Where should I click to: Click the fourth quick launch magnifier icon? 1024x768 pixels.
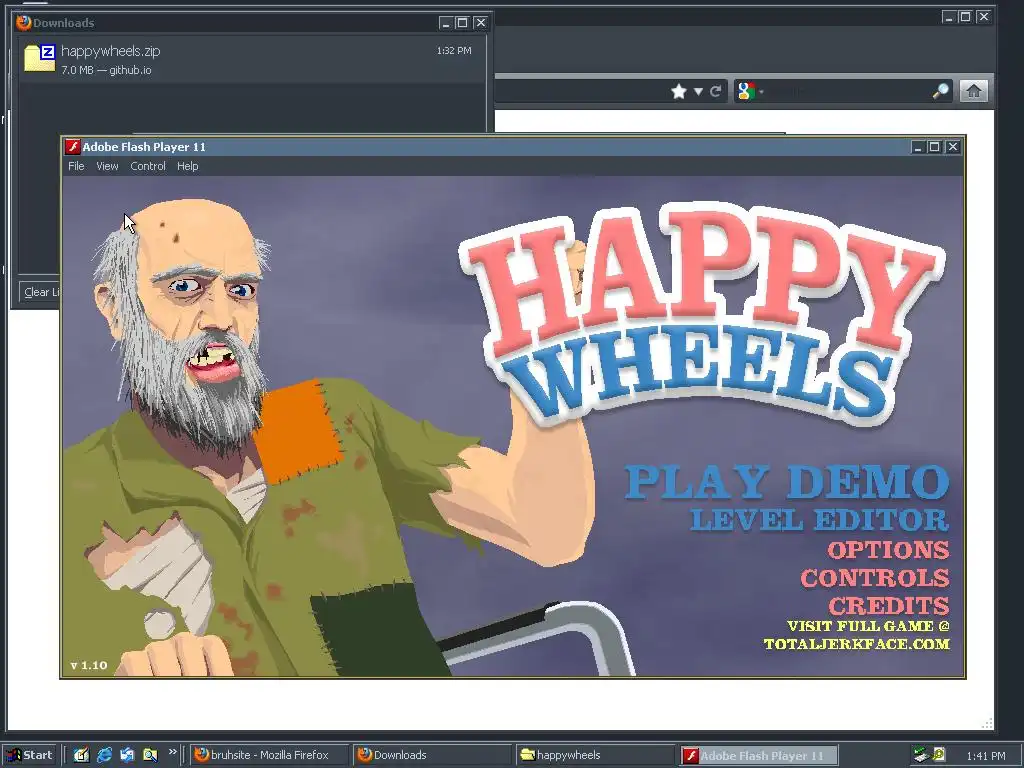click(150, 755)
